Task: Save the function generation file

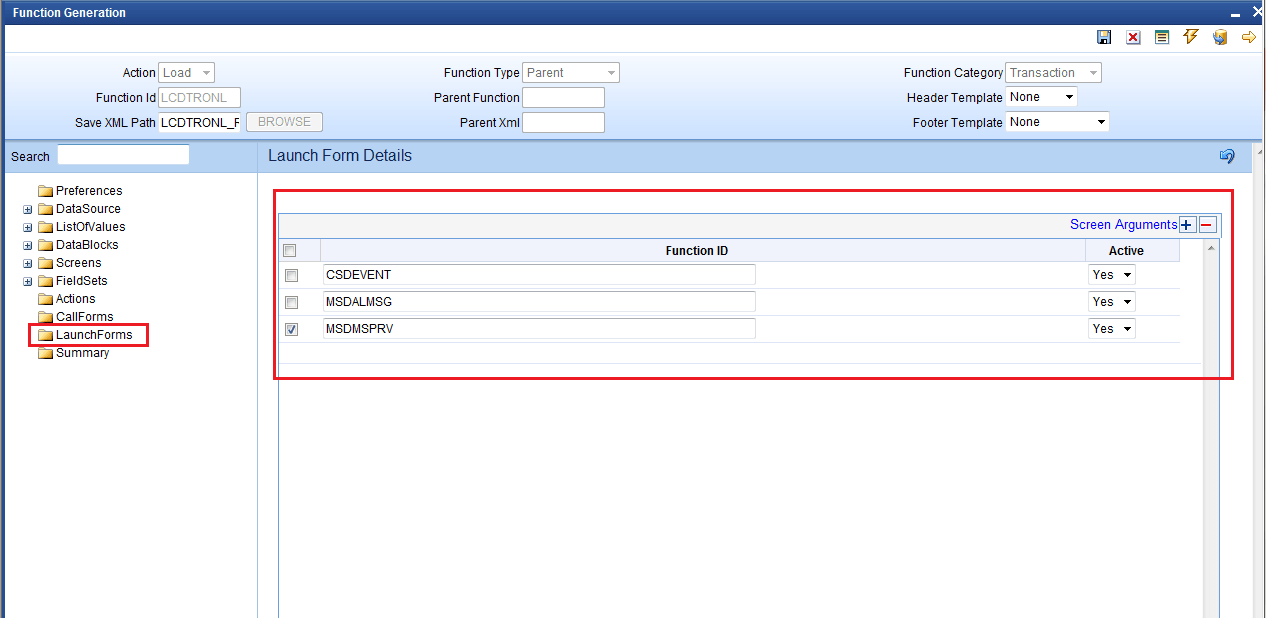Action: point(1104,37)
